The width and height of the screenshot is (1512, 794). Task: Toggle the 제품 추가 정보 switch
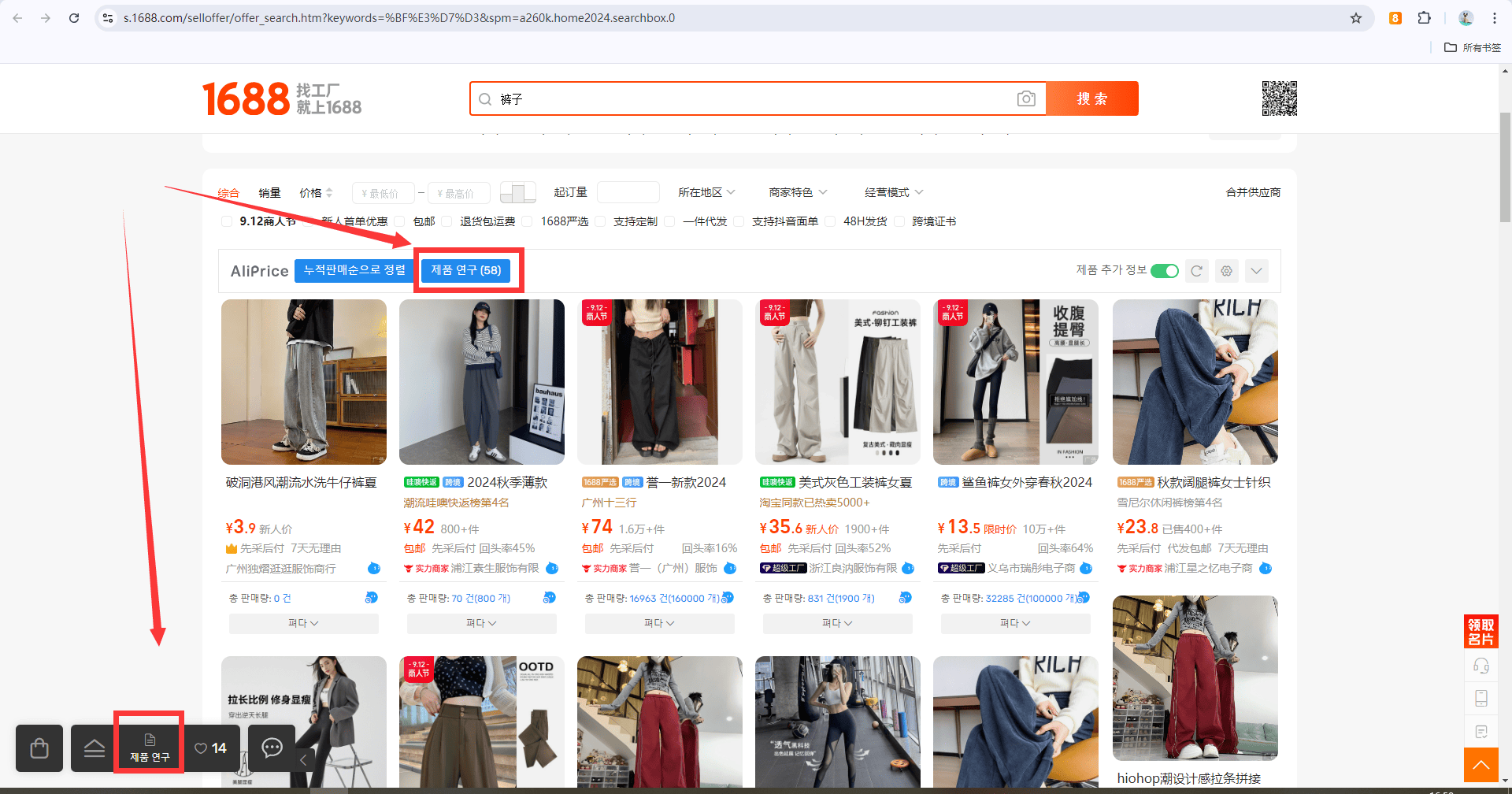click(x=1164, y=271)
